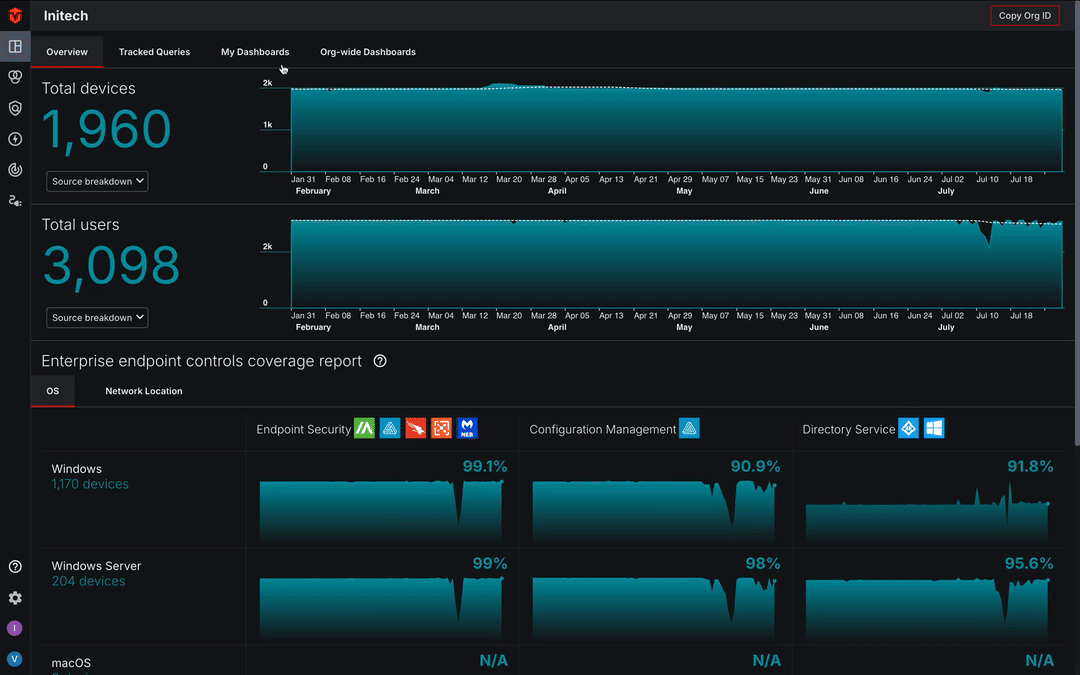Open the My Dashboards tab
Image resolution: width=1080 pixels, height=675 pixels.
pos(255,52)
